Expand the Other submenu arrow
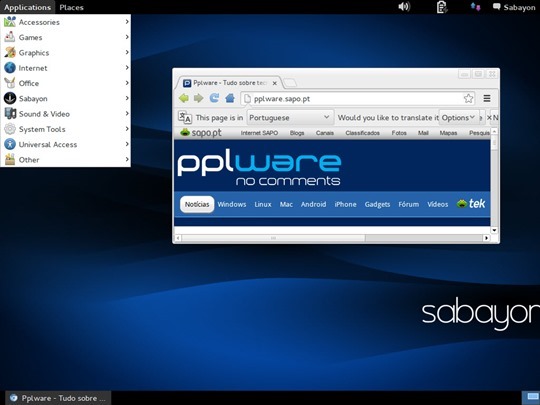540x405 pixels. [x=127, y=159]
